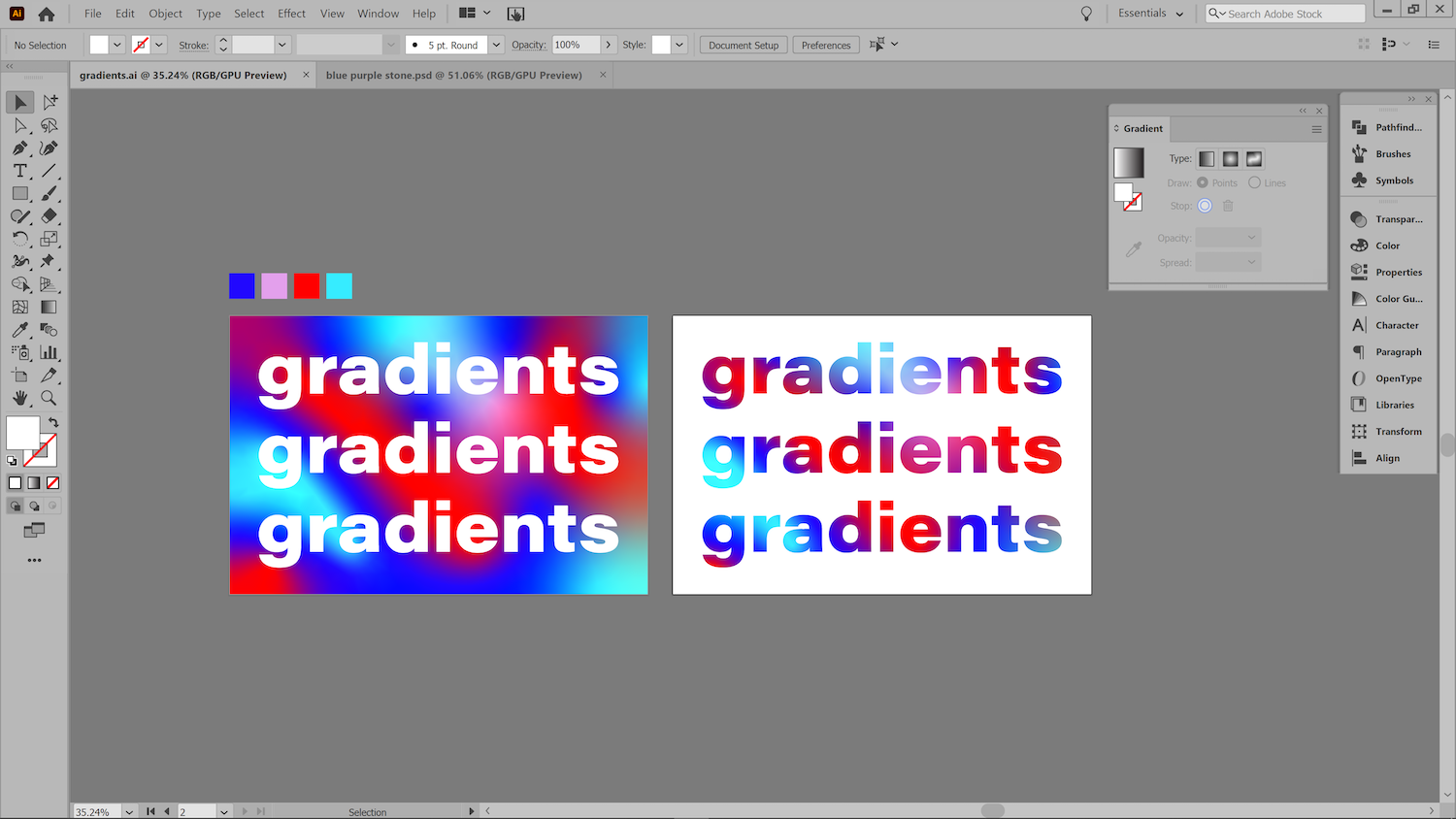Open artboard number dropdown
This screenshot has width=1456, height=819.
click(224, 812)
